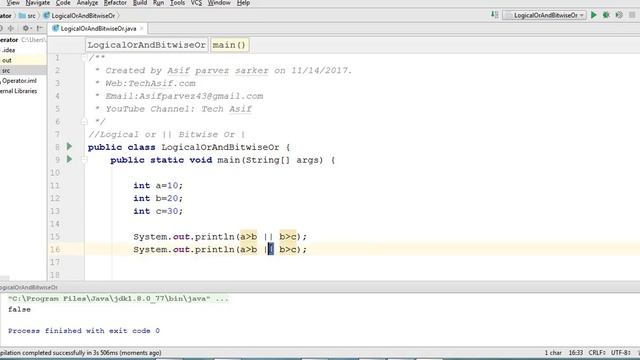640x360 pixels.
Task: Fold the main method at line 9
Action: (84, 160)
